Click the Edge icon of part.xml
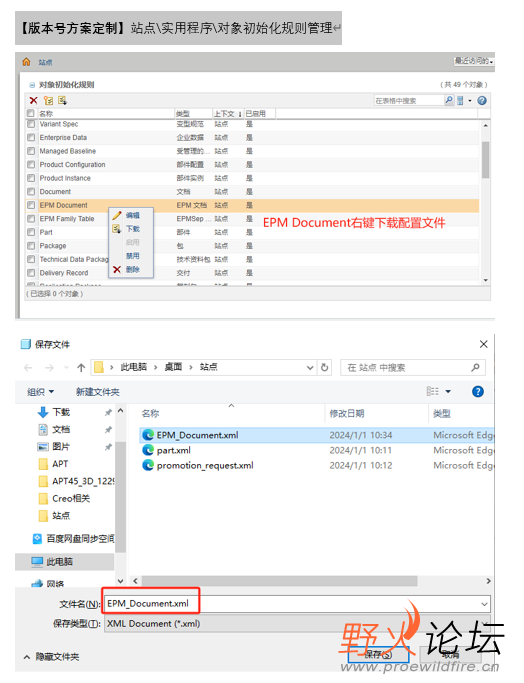The height and width of the screenshot is (683, 524). pyautogui.click(x=148, y=450)
